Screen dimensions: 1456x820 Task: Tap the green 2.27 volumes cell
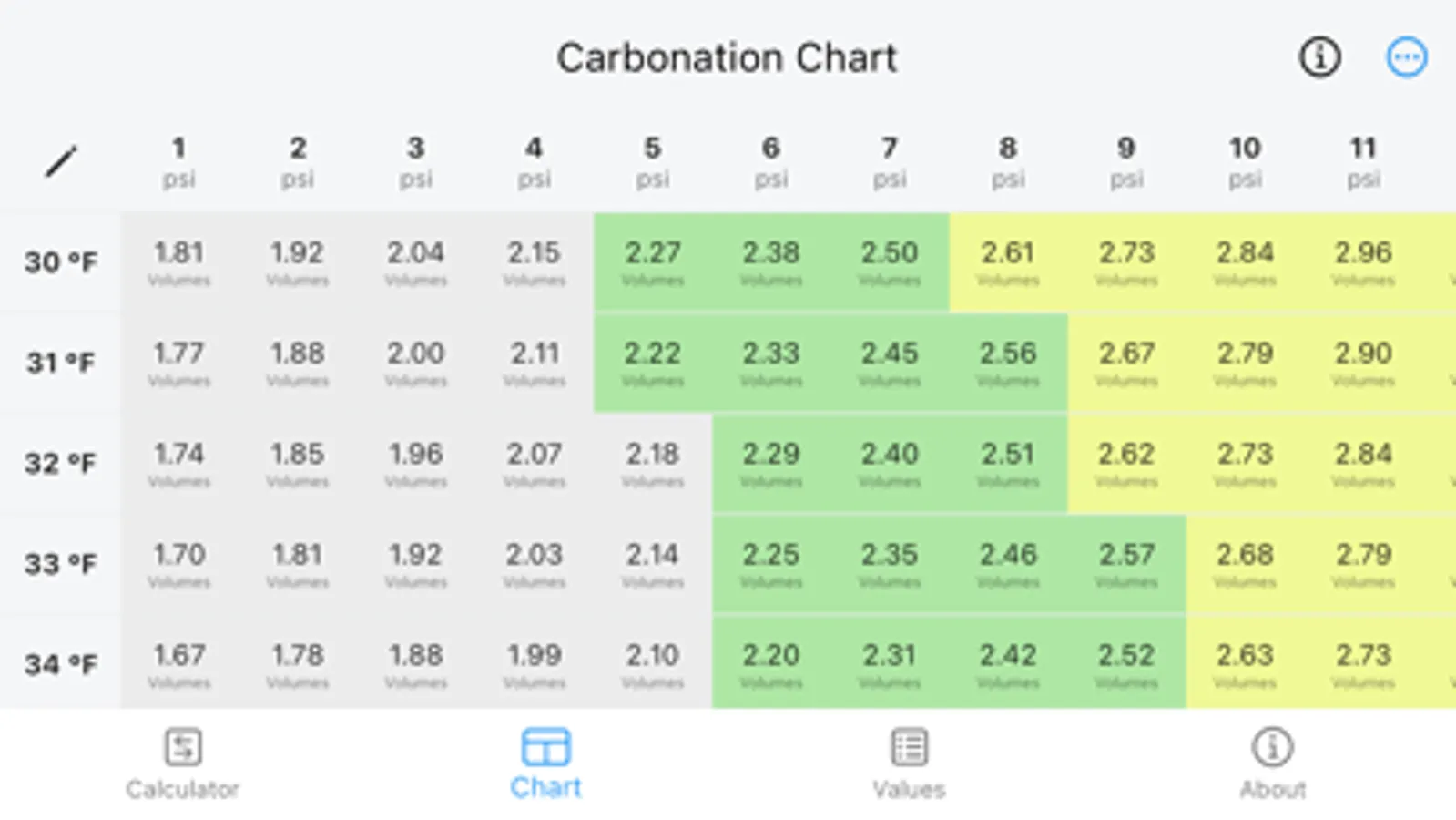(x=652, y=262)
